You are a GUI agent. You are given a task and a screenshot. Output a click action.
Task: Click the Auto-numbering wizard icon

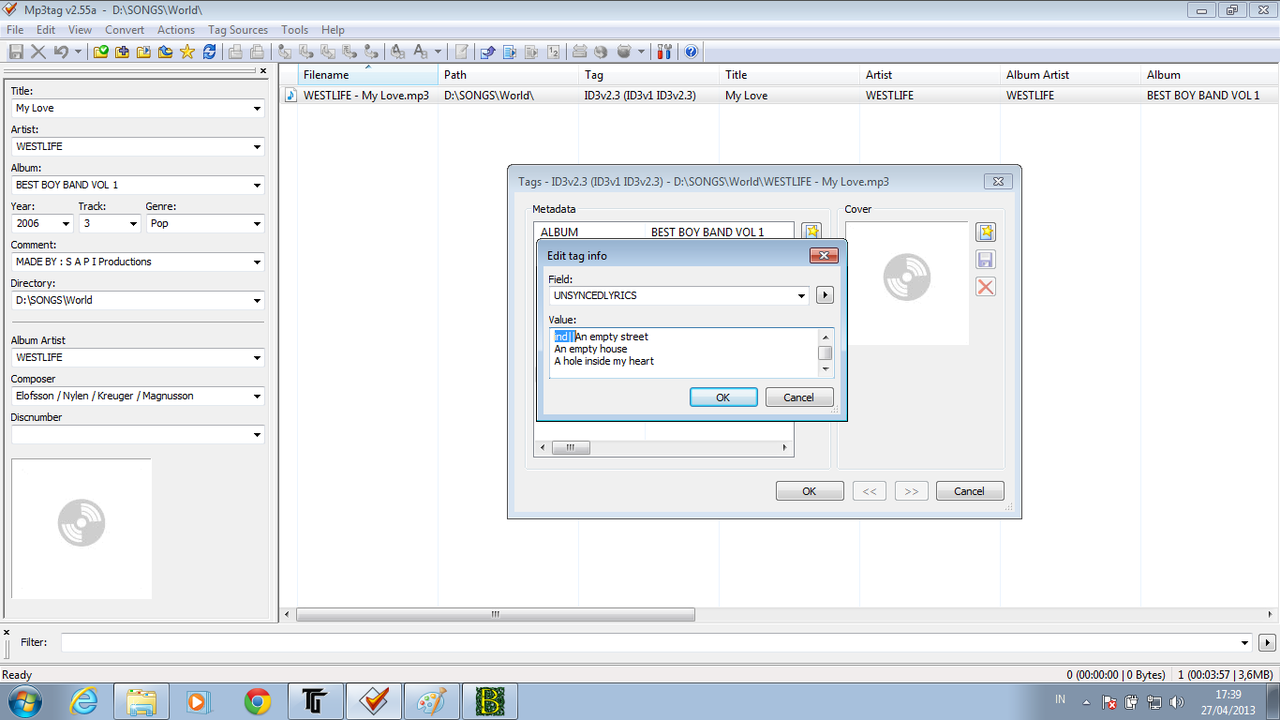click(551, 51)
